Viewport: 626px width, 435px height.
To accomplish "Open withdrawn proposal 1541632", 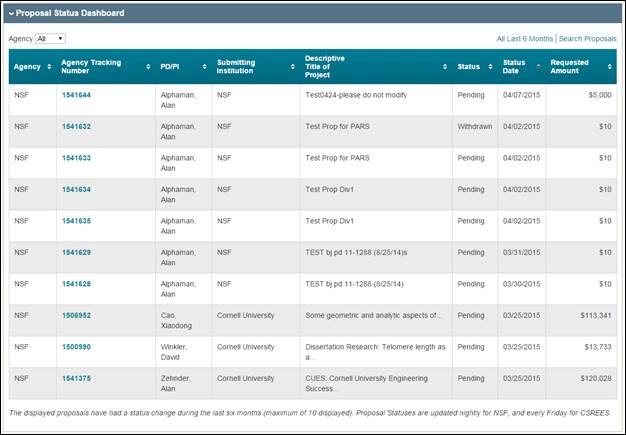I will point(76,127).
